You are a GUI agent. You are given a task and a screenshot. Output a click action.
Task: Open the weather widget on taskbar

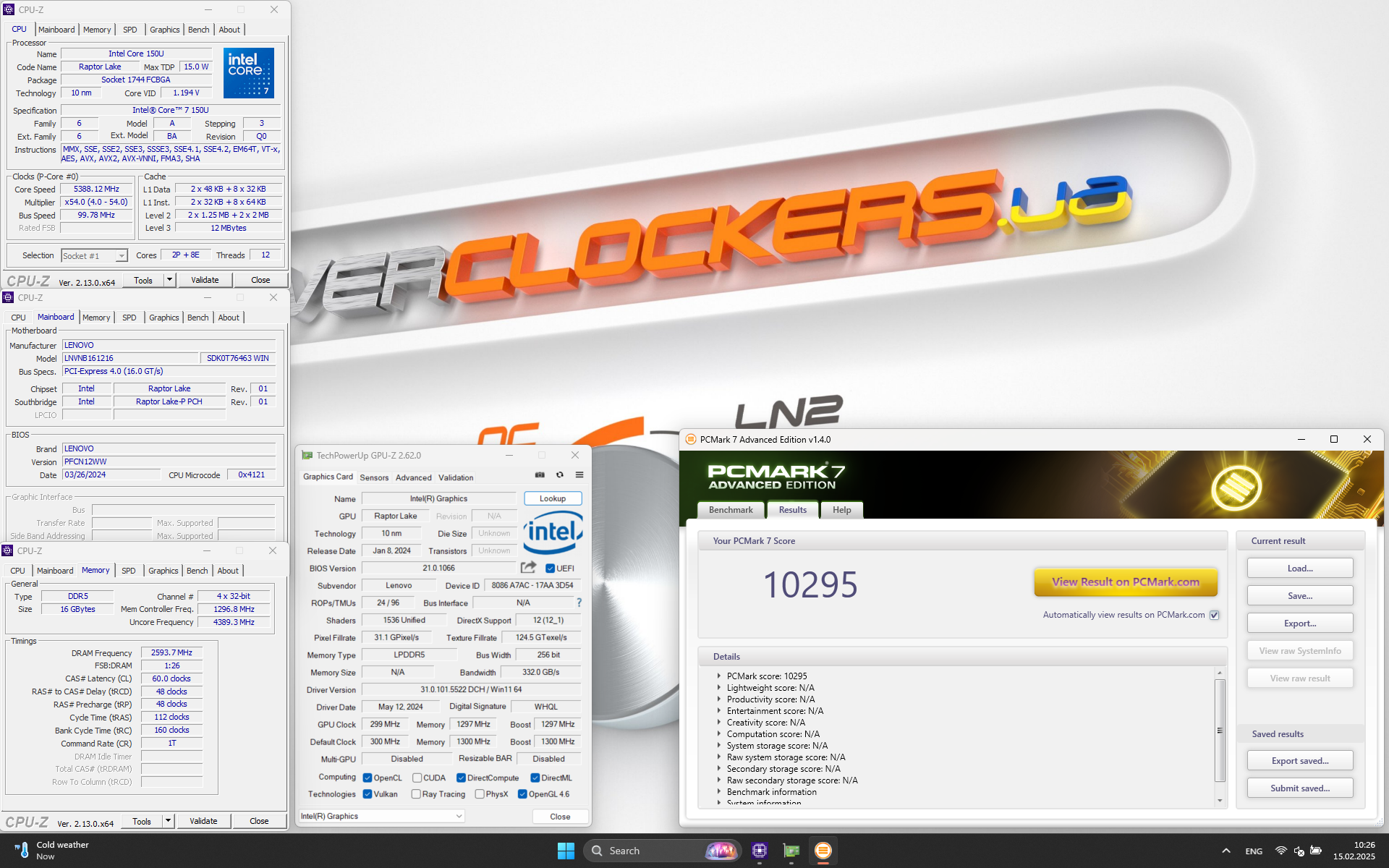[52, 851]
